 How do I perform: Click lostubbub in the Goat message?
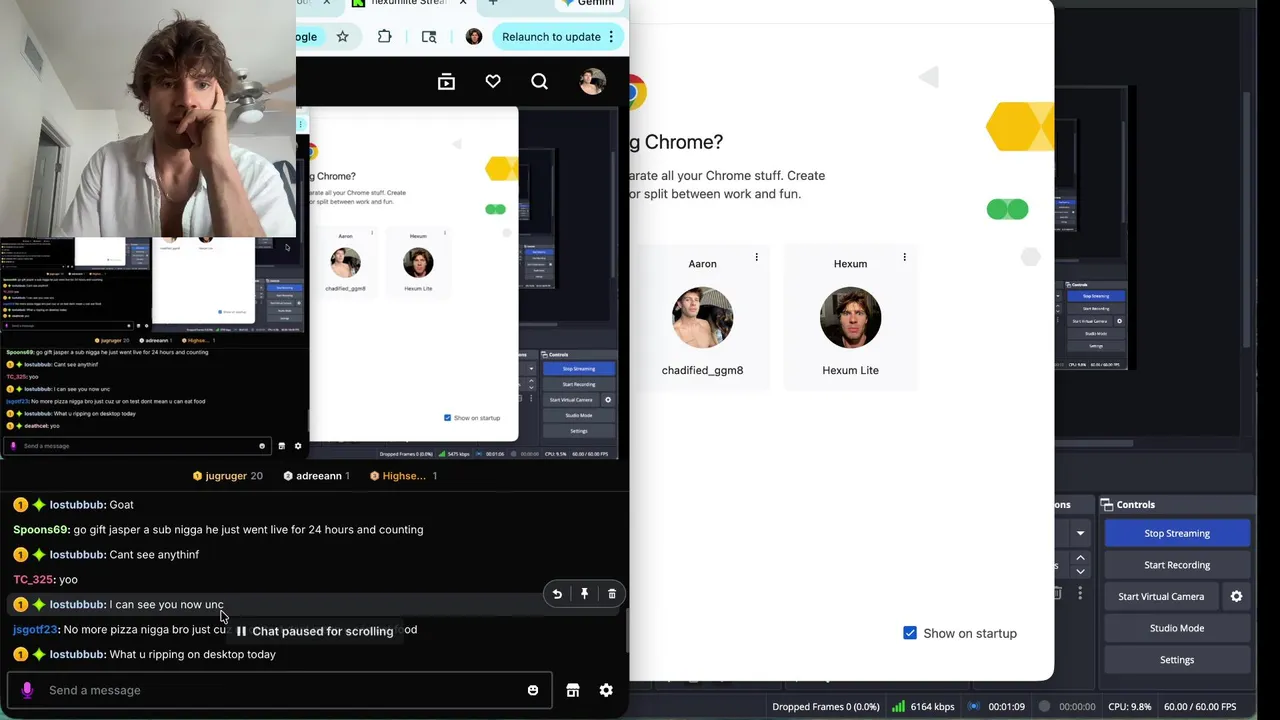coord(77,505)
